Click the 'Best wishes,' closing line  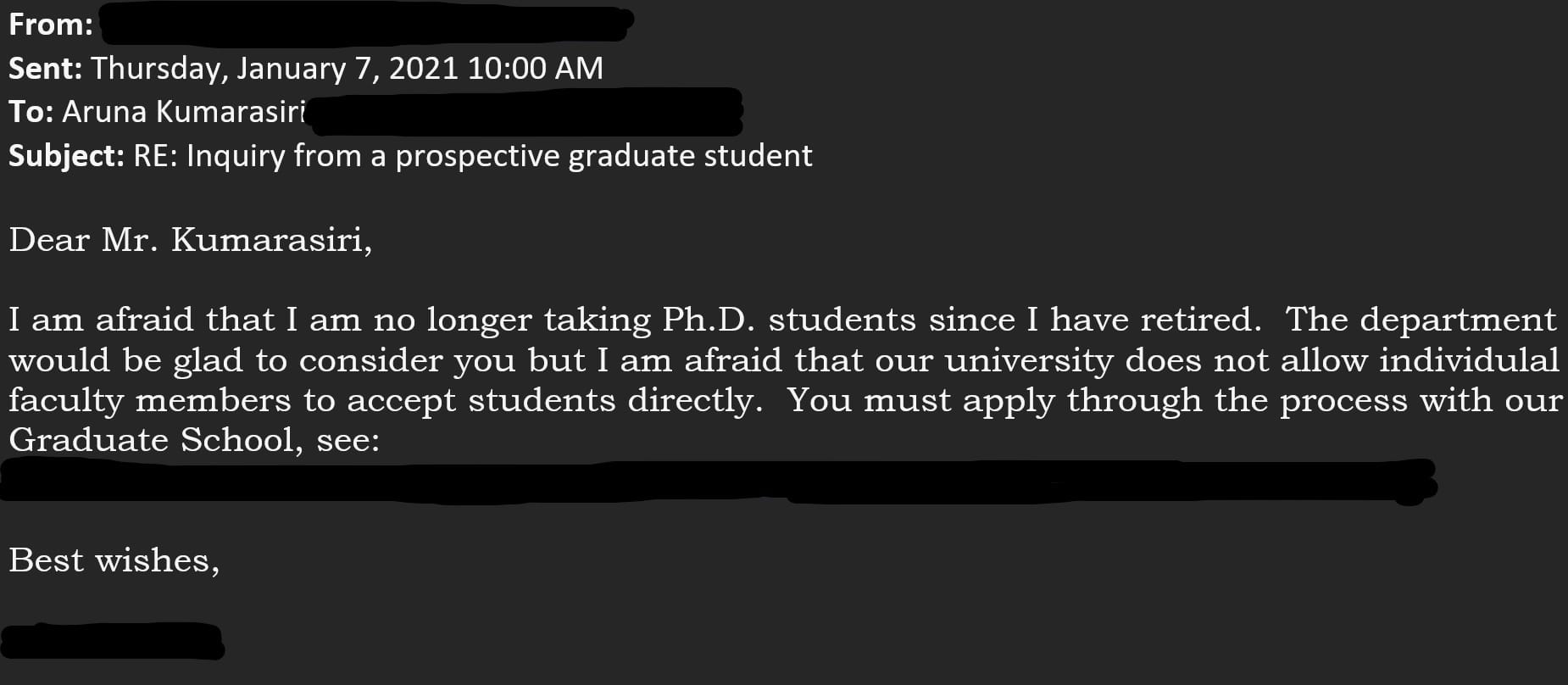[x=114, y=561]
